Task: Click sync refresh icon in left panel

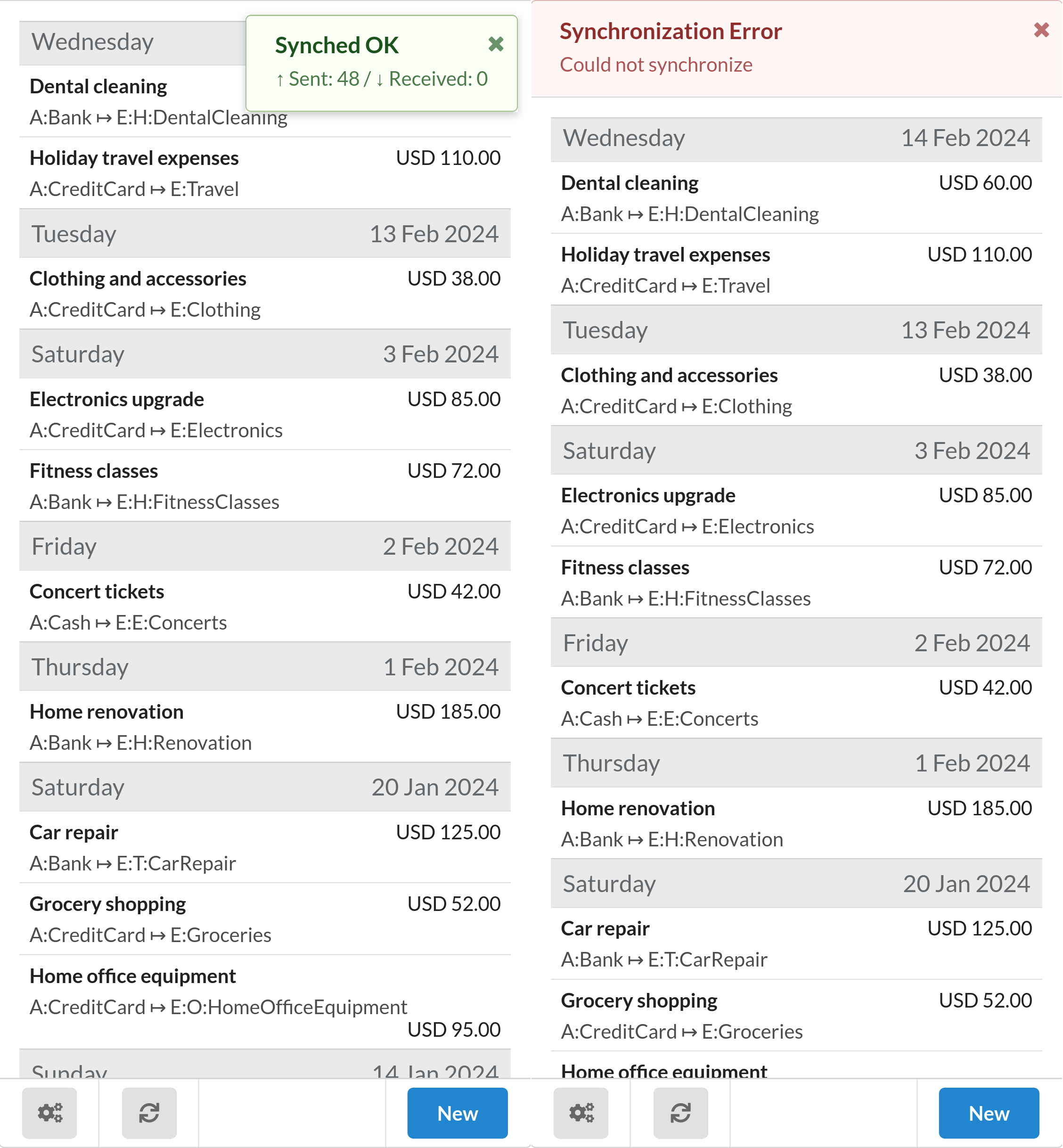Action: 149,1112
